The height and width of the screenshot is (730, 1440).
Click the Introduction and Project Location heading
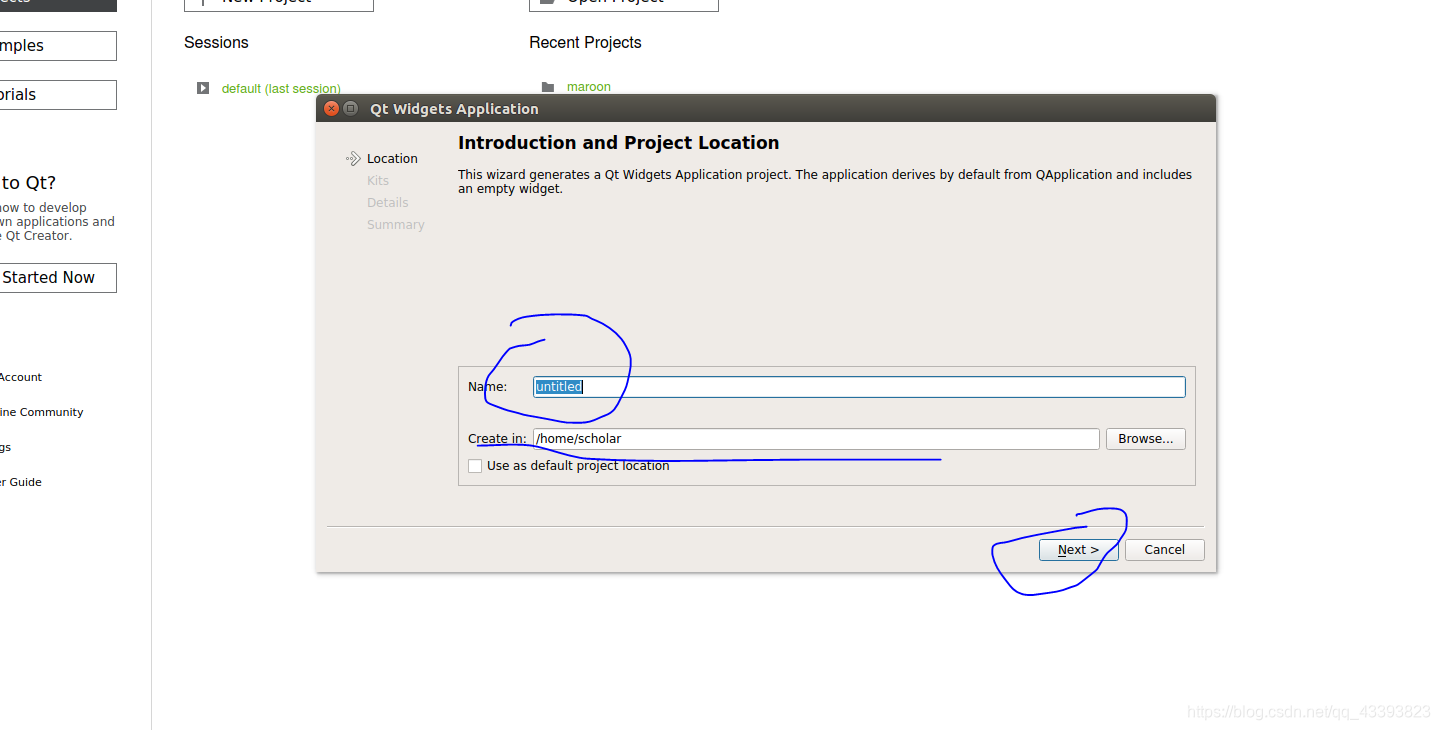click(618, 143)
